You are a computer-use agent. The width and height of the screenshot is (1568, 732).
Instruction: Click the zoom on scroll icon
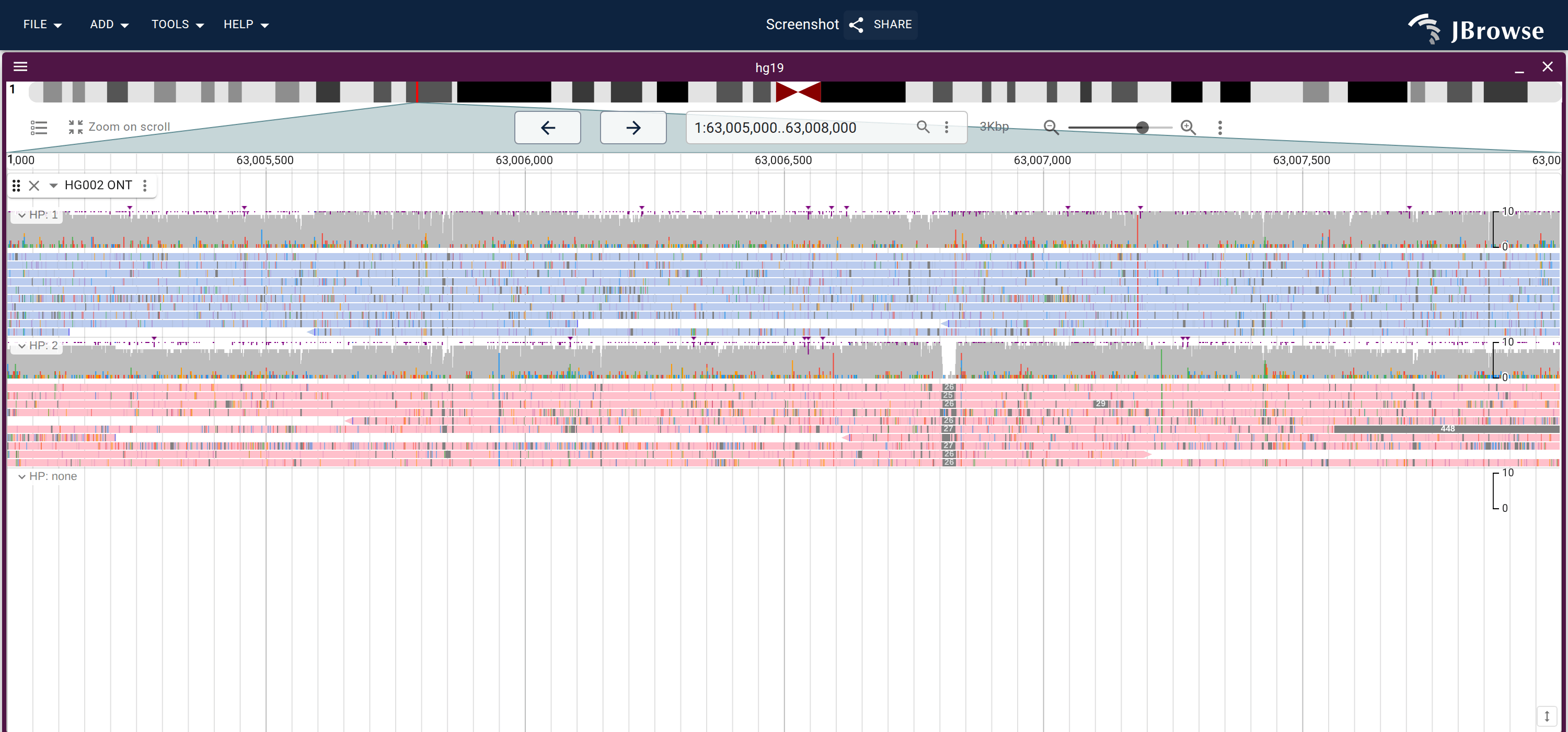coord(75,127)
